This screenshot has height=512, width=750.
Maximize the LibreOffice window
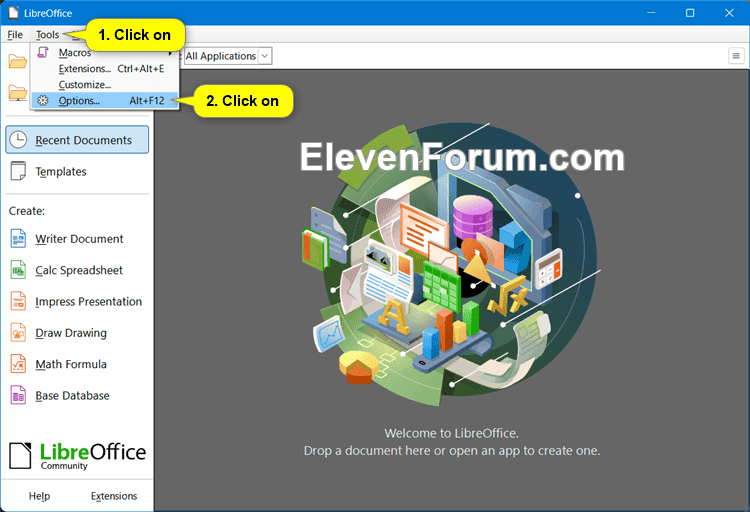pyautogui.click(x=690, y=13)
